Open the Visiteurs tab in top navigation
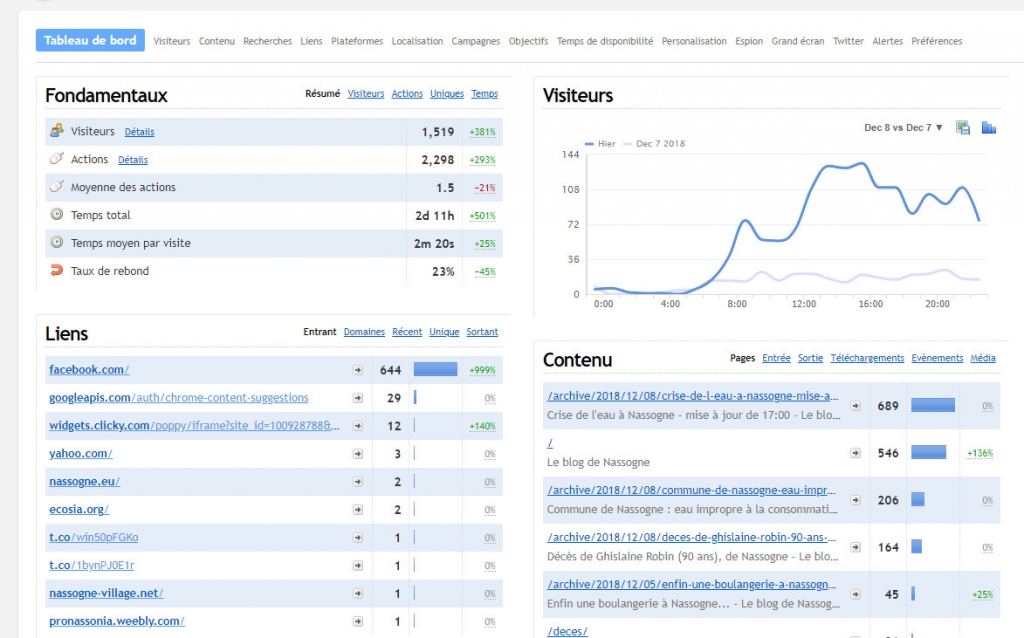This screenshot has height=638, width=1024. (x=172, y=41)
